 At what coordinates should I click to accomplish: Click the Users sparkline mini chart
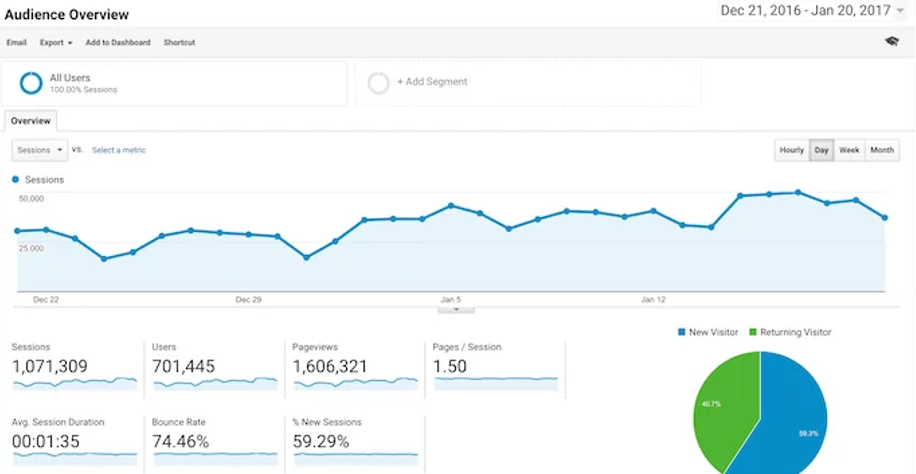tap(214, 382)
